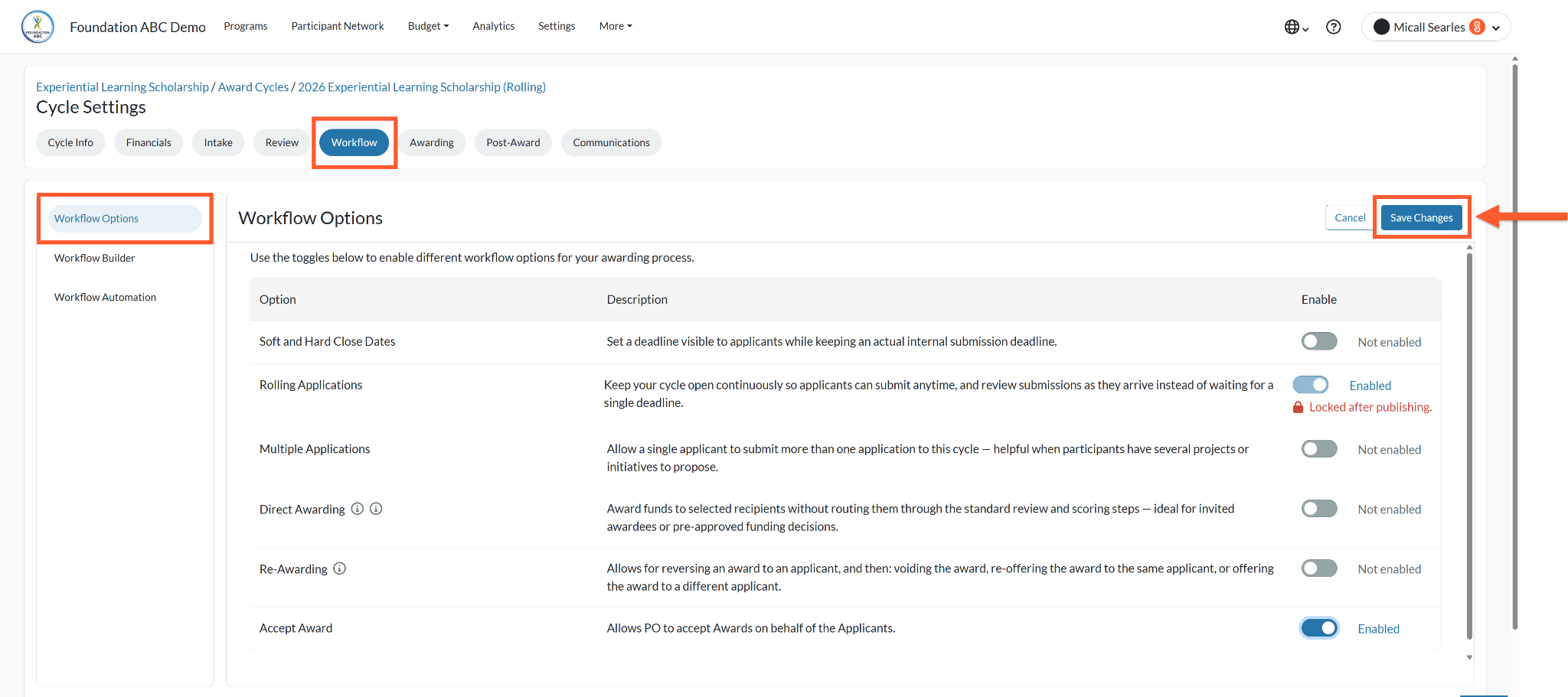Click the Description column header
Screen dimensions: 1568x697
click(x=637, y=299)
